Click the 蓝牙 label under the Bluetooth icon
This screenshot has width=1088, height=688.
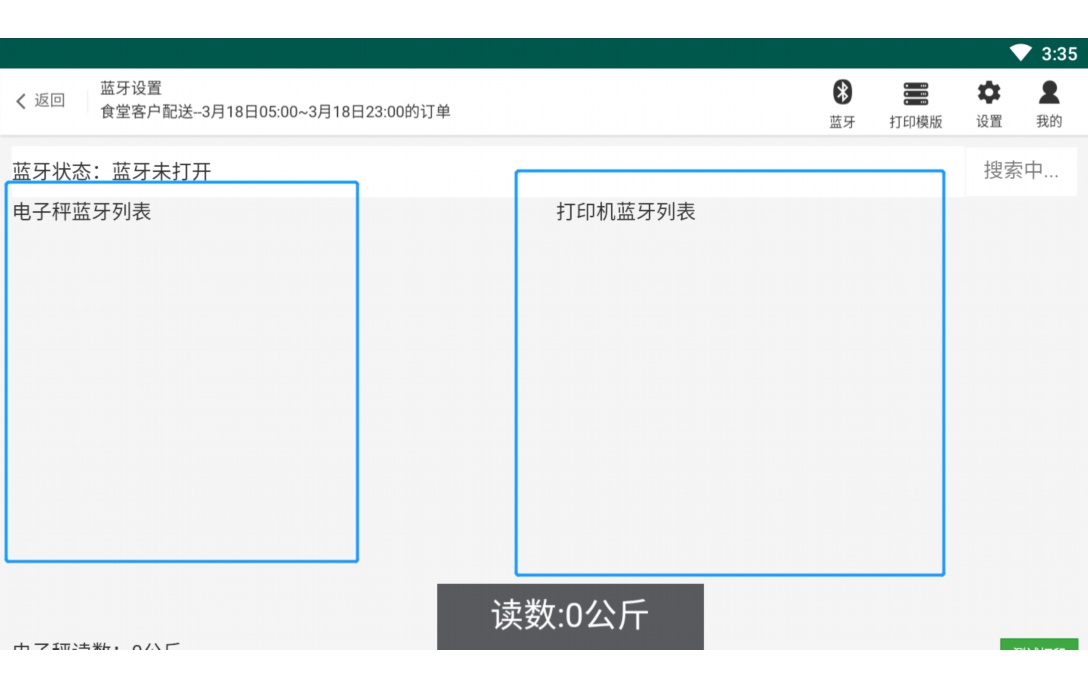pyautogui.click(x=842, y=121)
